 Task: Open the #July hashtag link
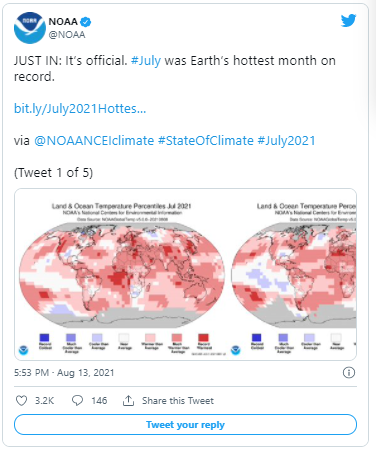(x=146, y=61)
